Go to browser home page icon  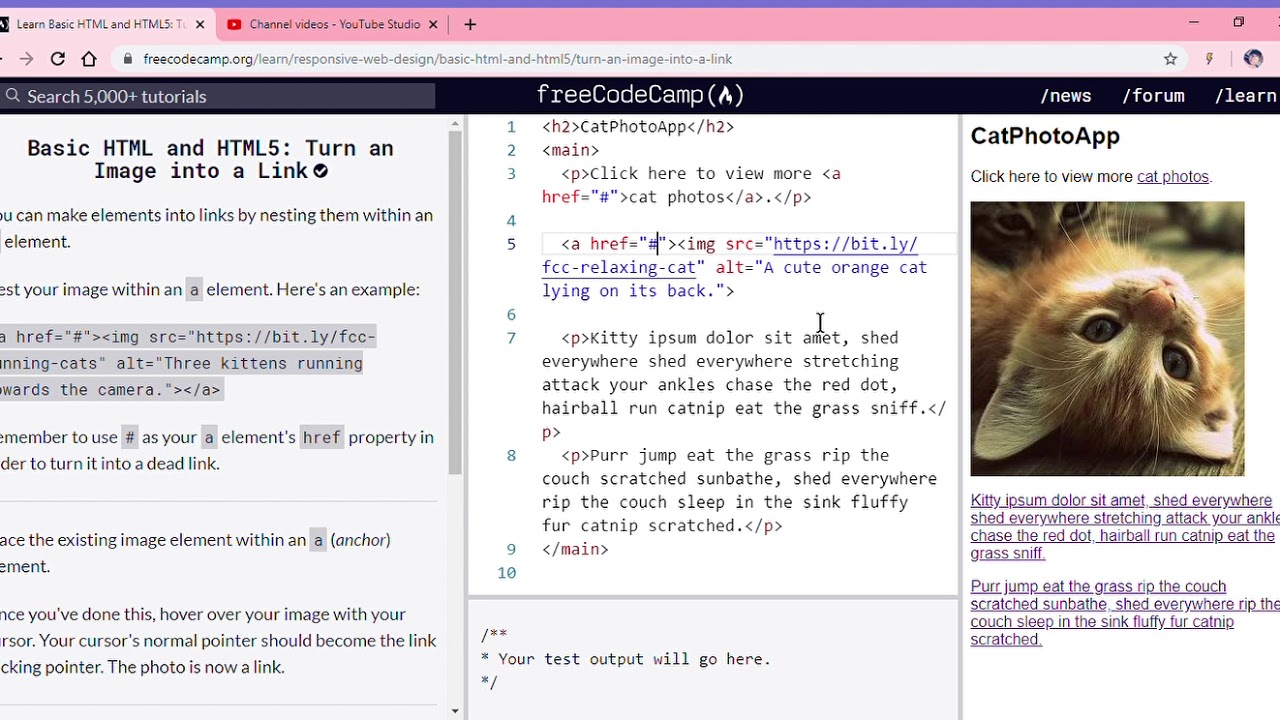pyautogui.click(x=89, y=59)
